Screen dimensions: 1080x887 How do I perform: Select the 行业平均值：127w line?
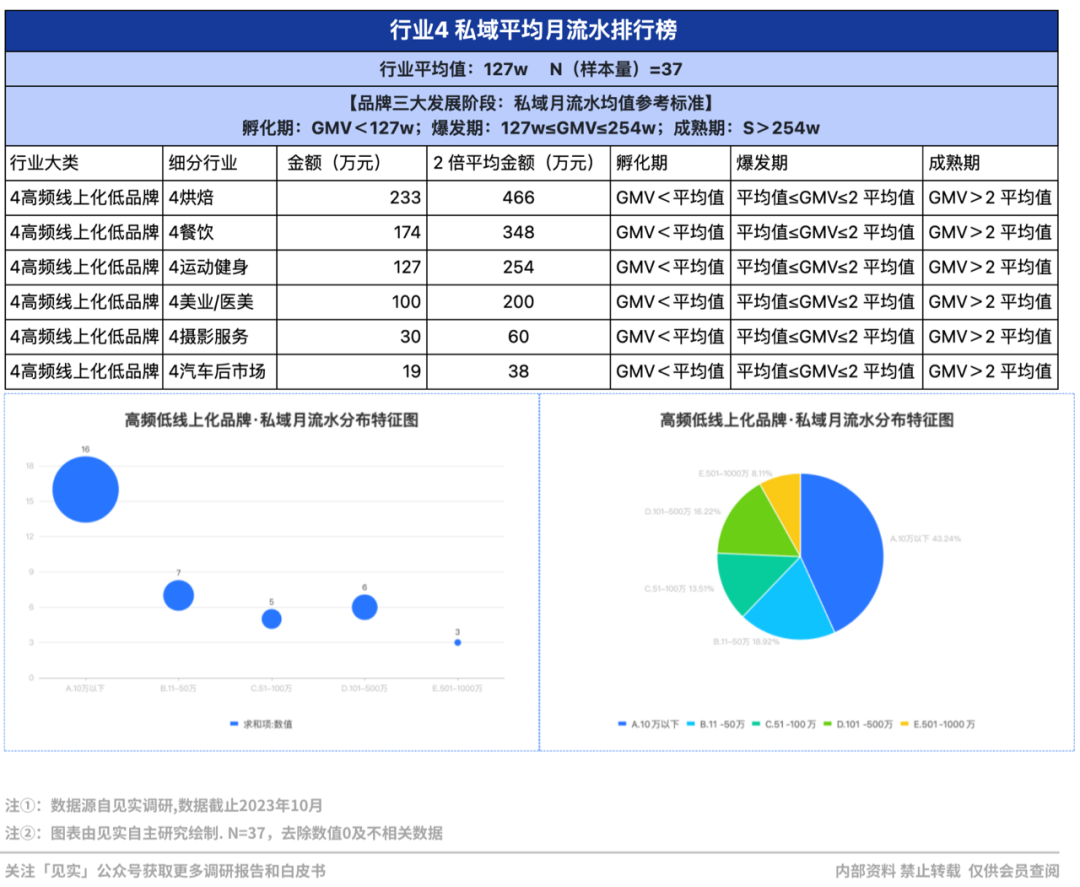pyautogui.click(x=531, y=69)
